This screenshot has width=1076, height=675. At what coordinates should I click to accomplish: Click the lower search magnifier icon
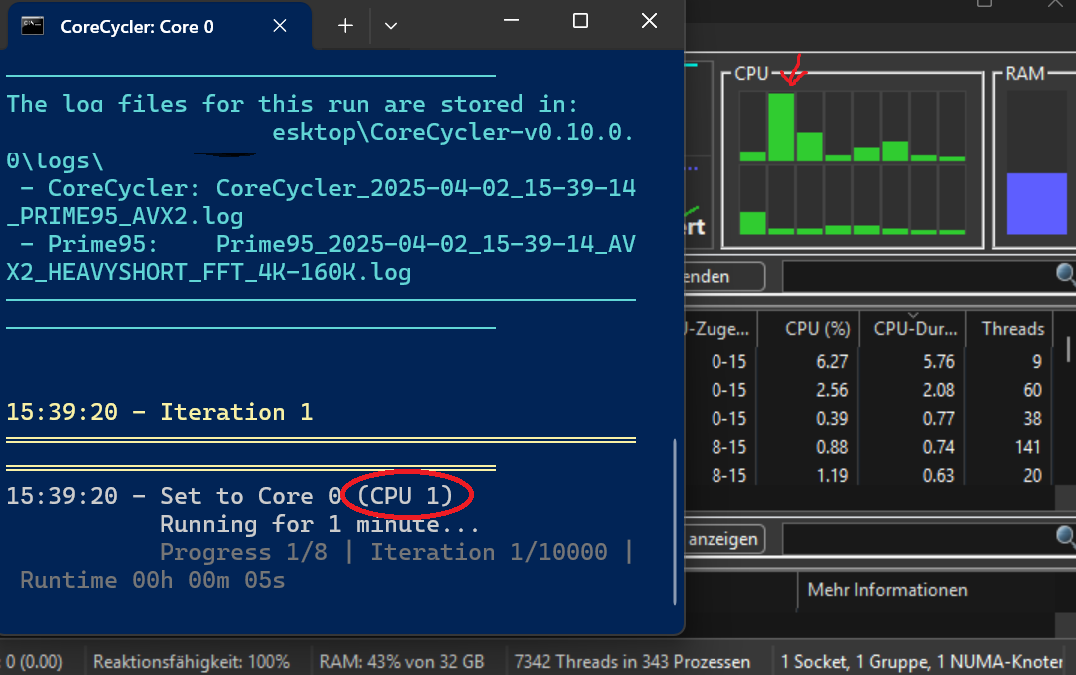tap(1066, 536)
